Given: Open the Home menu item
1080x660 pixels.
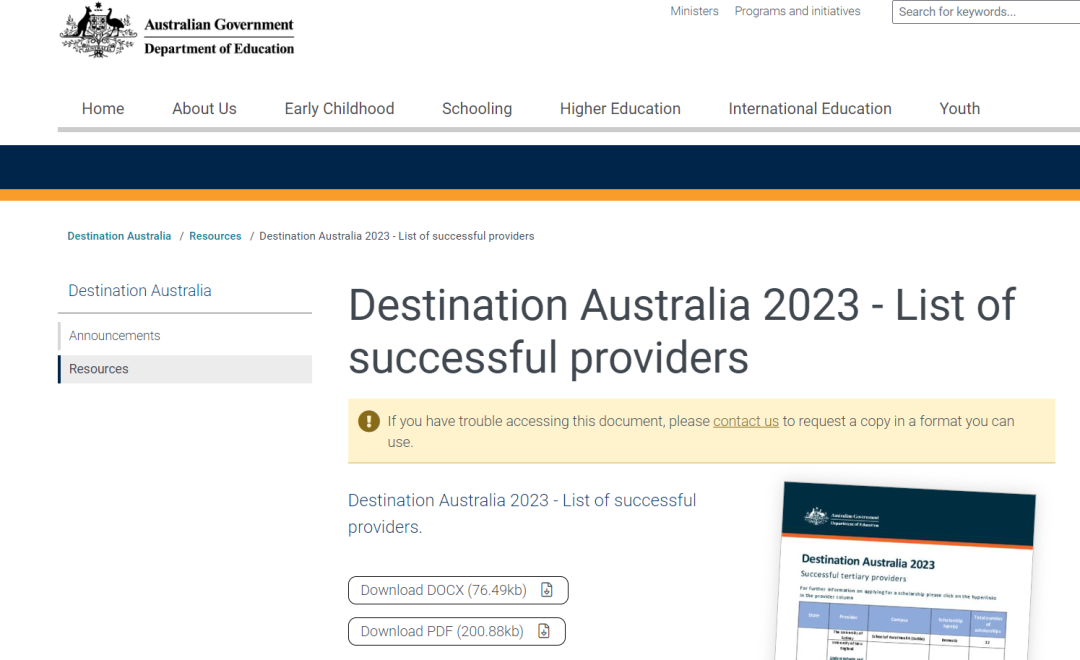Looking at the screenshot, I should pos(103,109).
